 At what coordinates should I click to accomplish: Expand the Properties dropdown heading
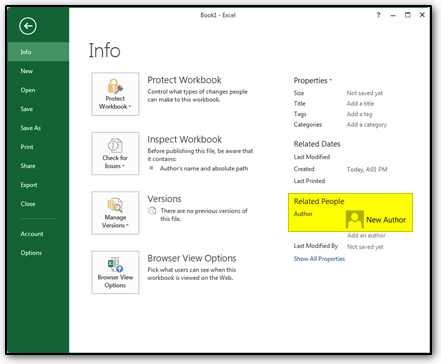[x=313, y=81]
